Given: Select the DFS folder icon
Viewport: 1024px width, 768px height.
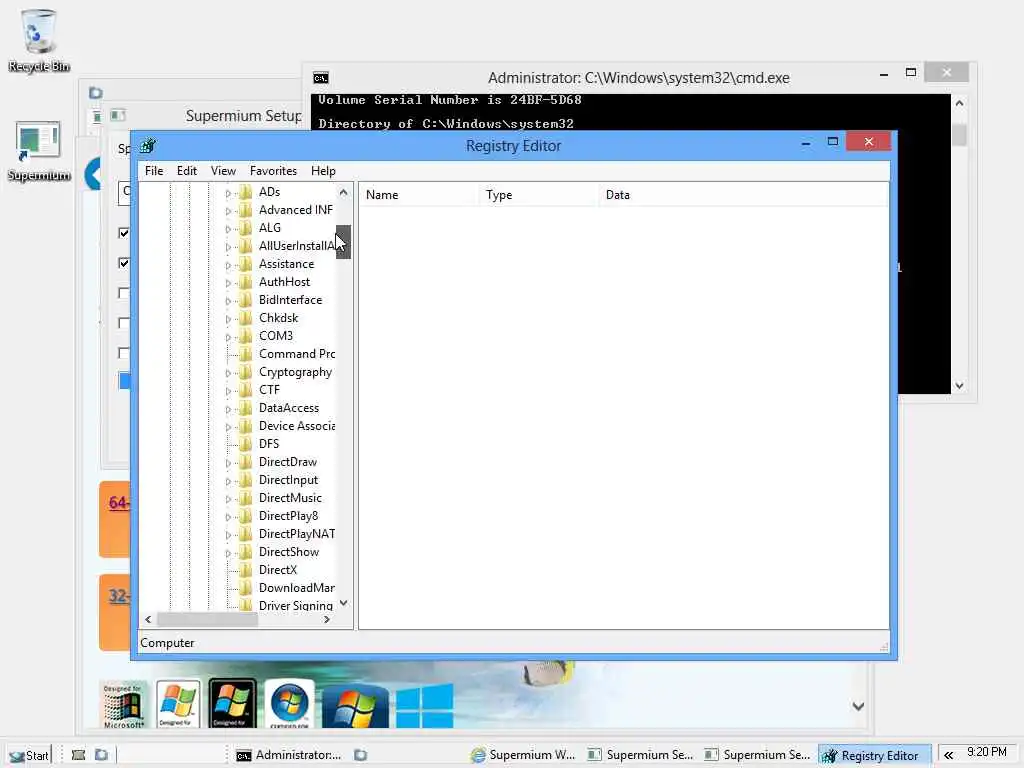Looking at the screenshot, I should point(246,444).
